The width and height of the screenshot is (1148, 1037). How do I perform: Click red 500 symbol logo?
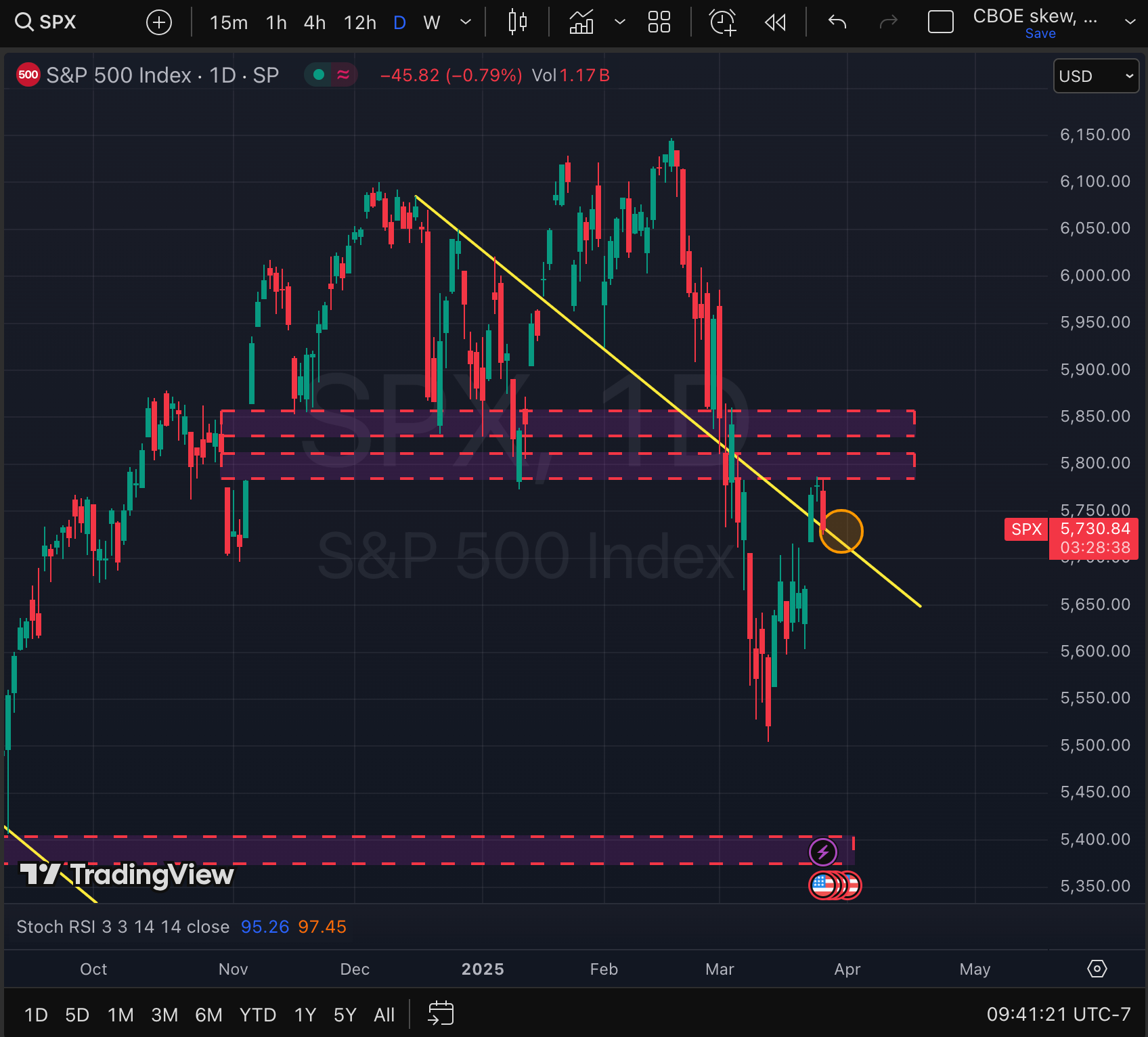pos(28,75)
